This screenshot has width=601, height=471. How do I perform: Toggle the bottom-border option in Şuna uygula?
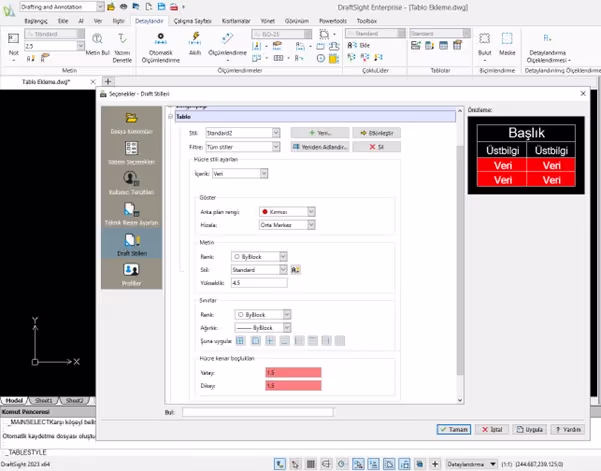point(284,340)
